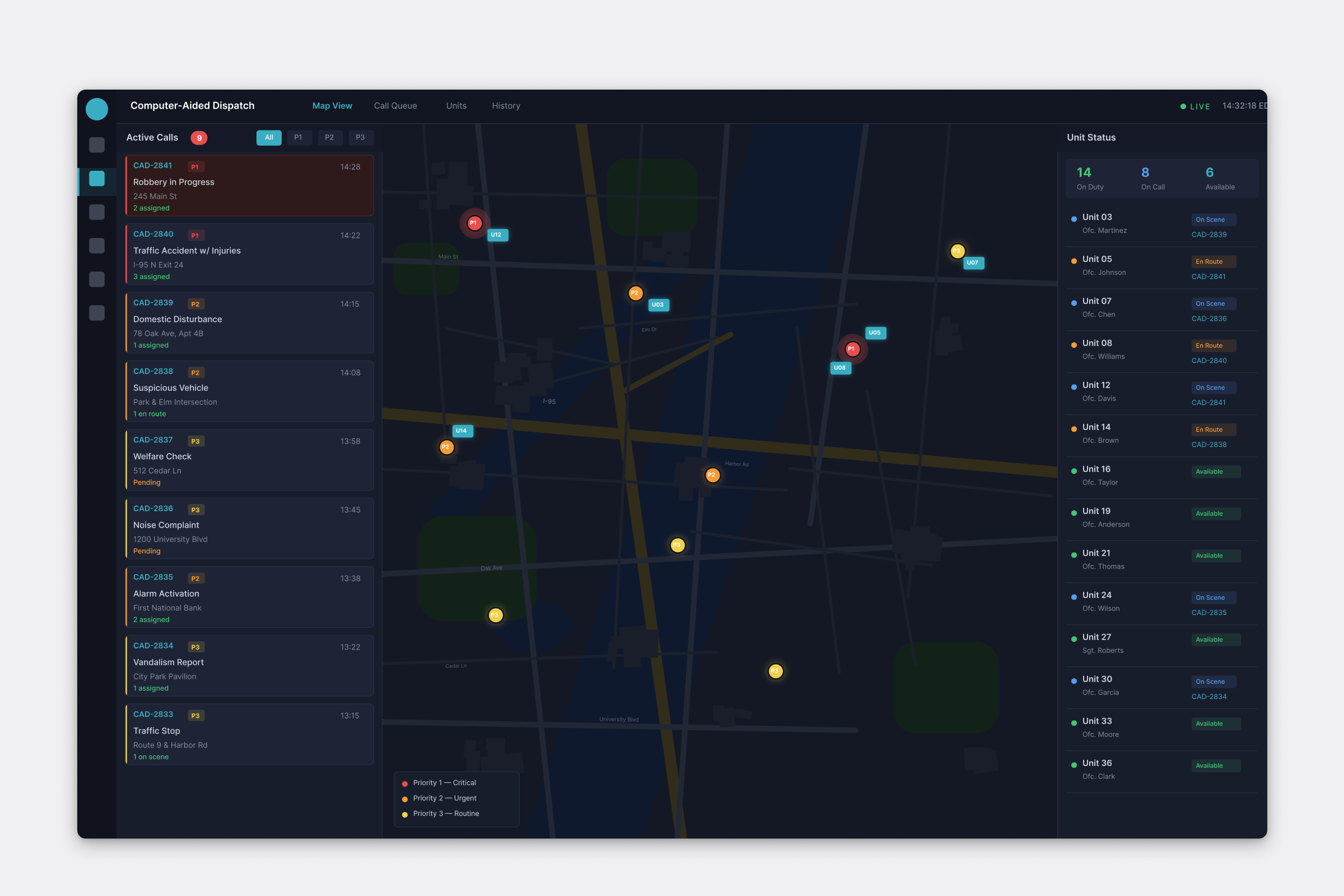Screen dimensions: 1344x896
Task: Click the 6 Available stat
Action: pos(1220,178)
